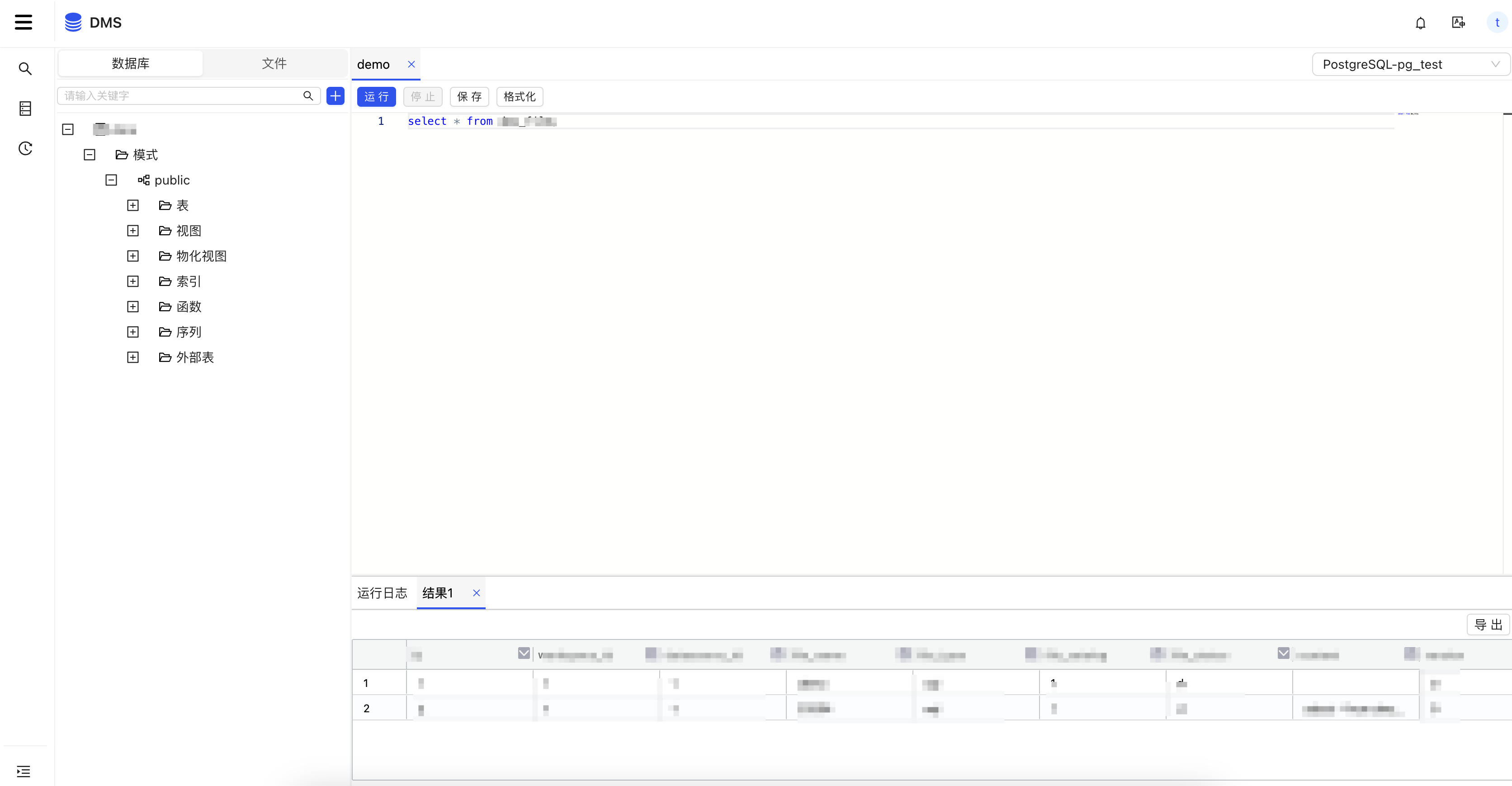1512x786 pixels.
Task: Open the sidebar list/table icon
Action: pos(25,109)
